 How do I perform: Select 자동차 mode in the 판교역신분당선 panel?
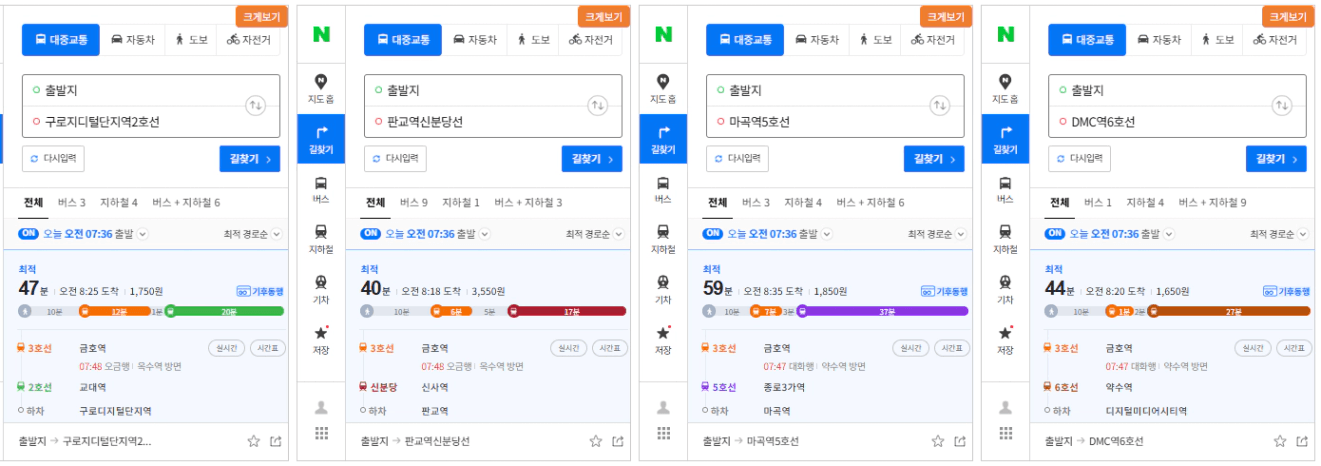pos(474,40)
